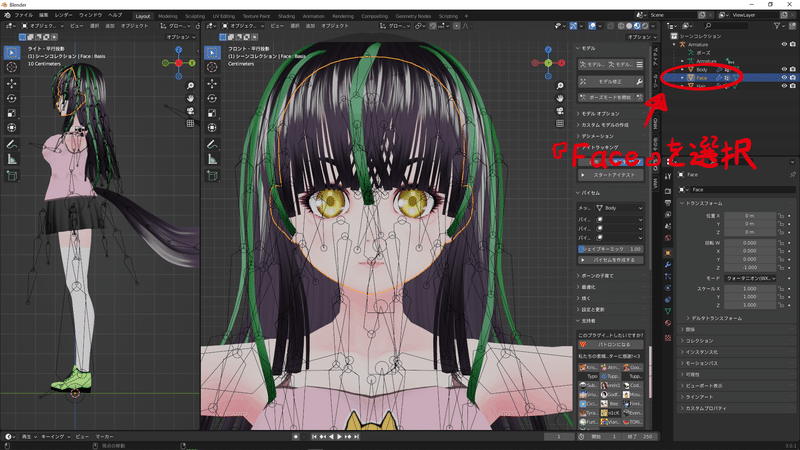Hide Body object with eye icon
The image size is (800, 450).
coord(784,69)
